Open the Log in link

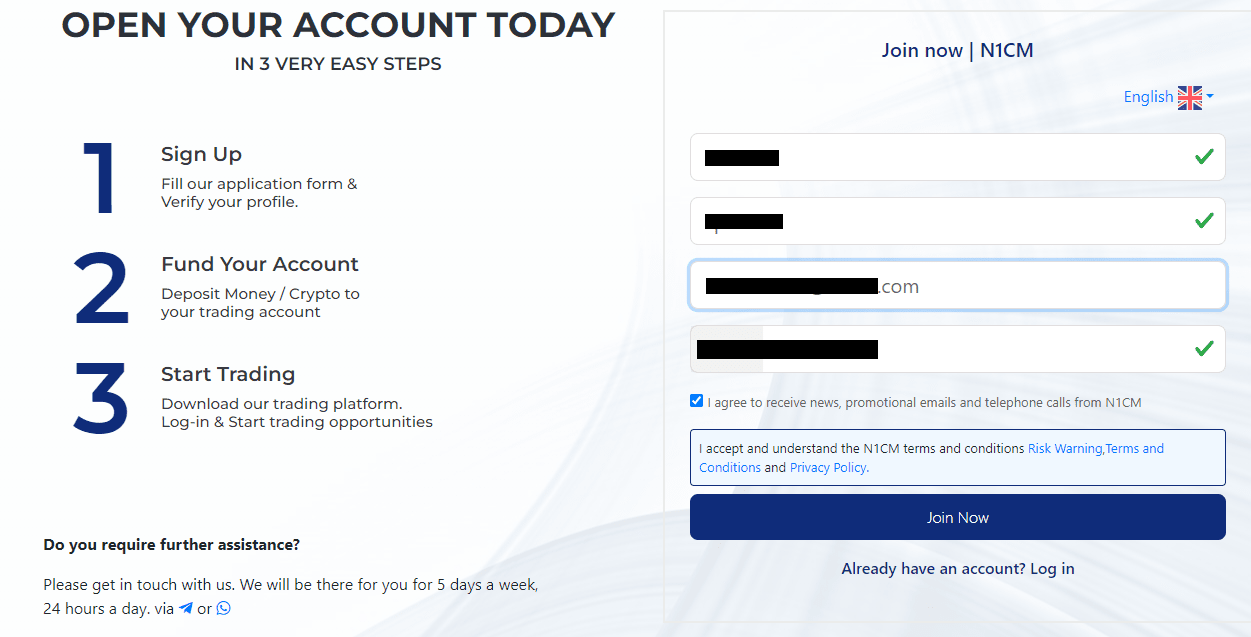point(1052,569)
